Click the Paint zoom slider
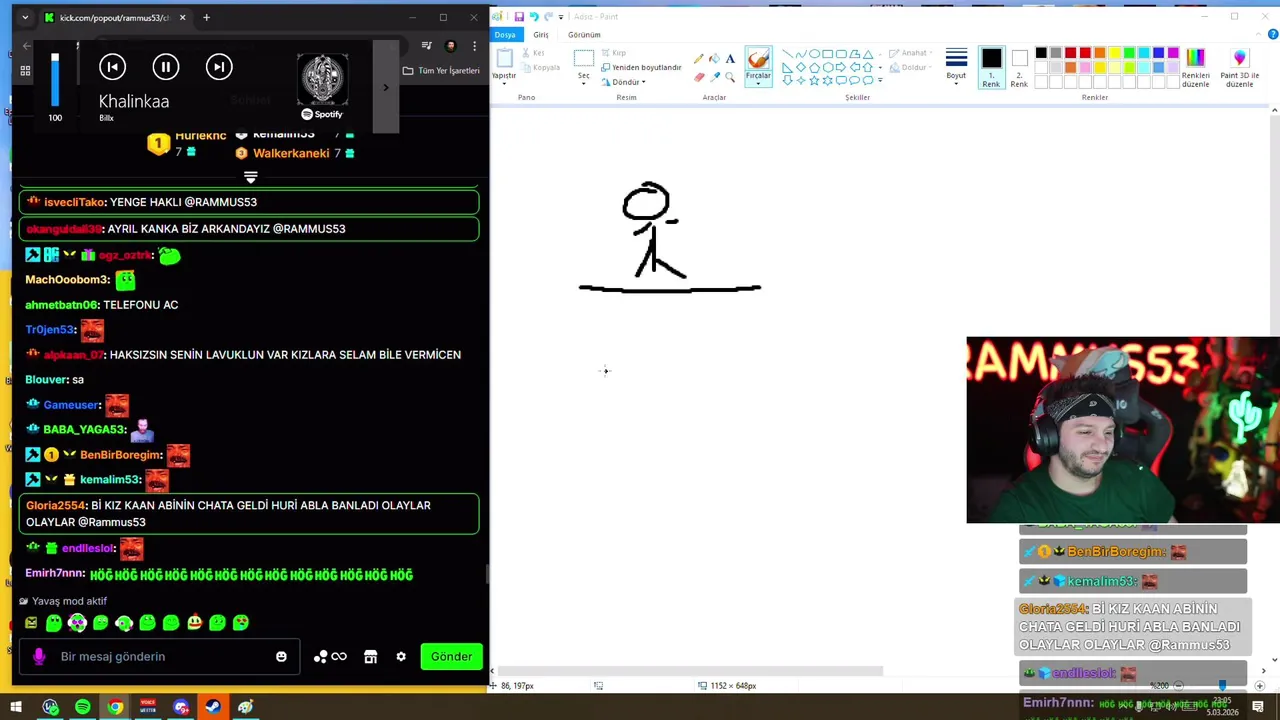Image resolution: width=1280 pixels, height=720 pixels. tap(1222, 686)
